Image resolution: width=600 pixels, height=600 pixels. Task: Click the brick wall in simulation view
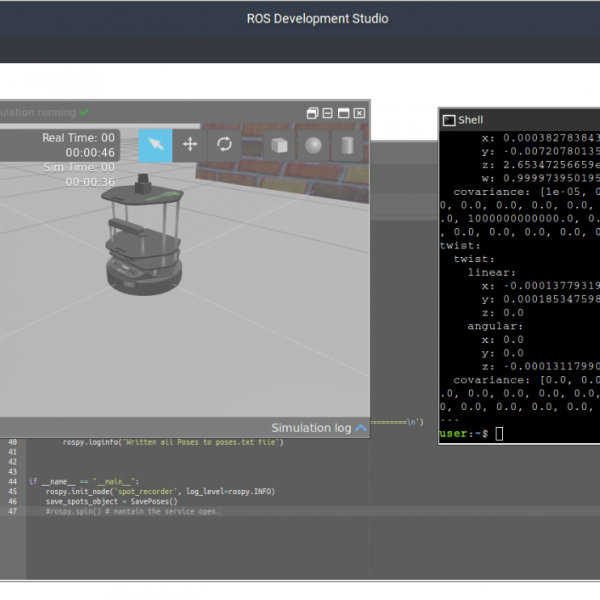283,165
